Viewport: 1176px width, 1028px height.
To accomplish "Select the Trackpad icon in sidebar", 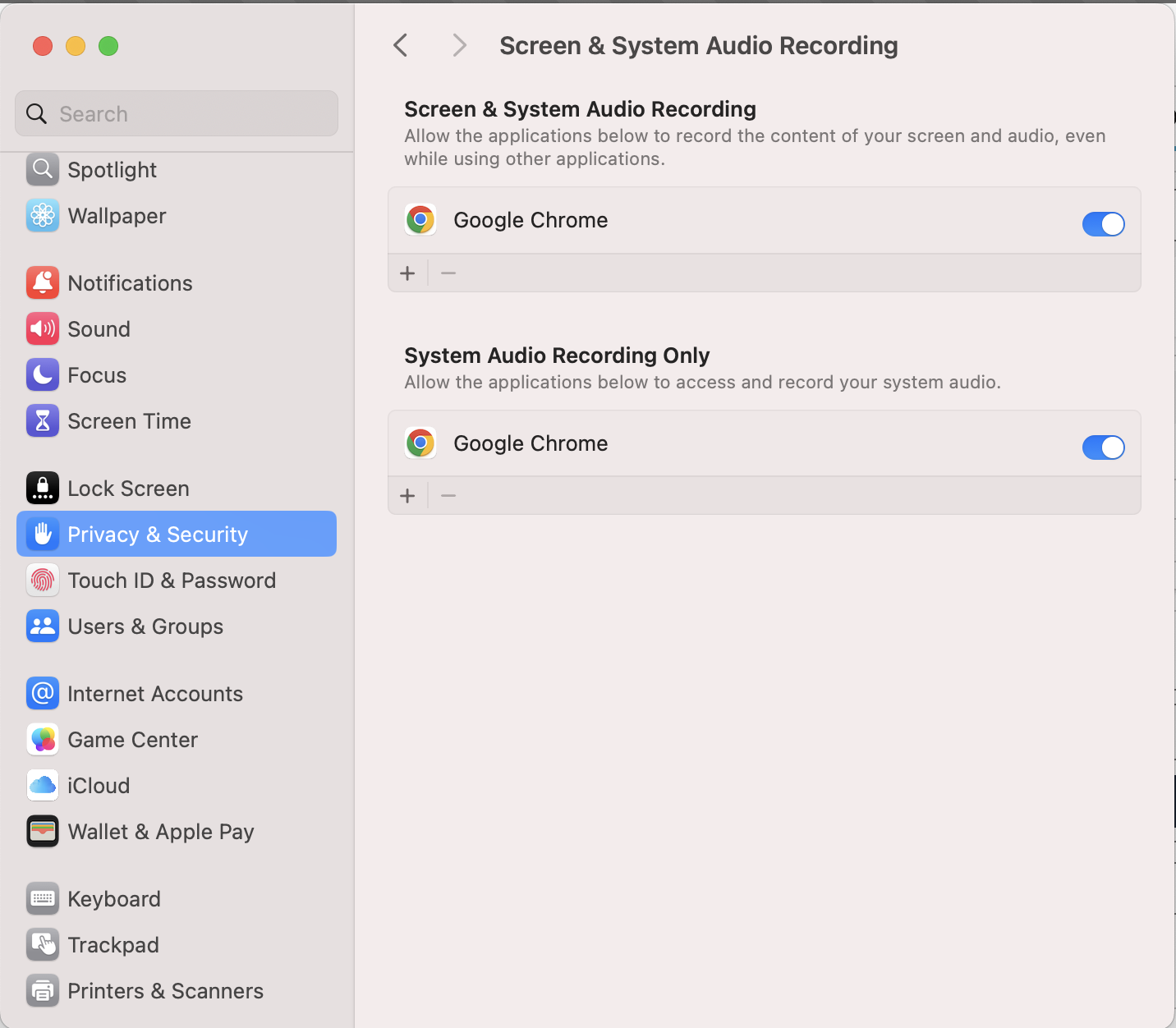I will coord(43,945).
